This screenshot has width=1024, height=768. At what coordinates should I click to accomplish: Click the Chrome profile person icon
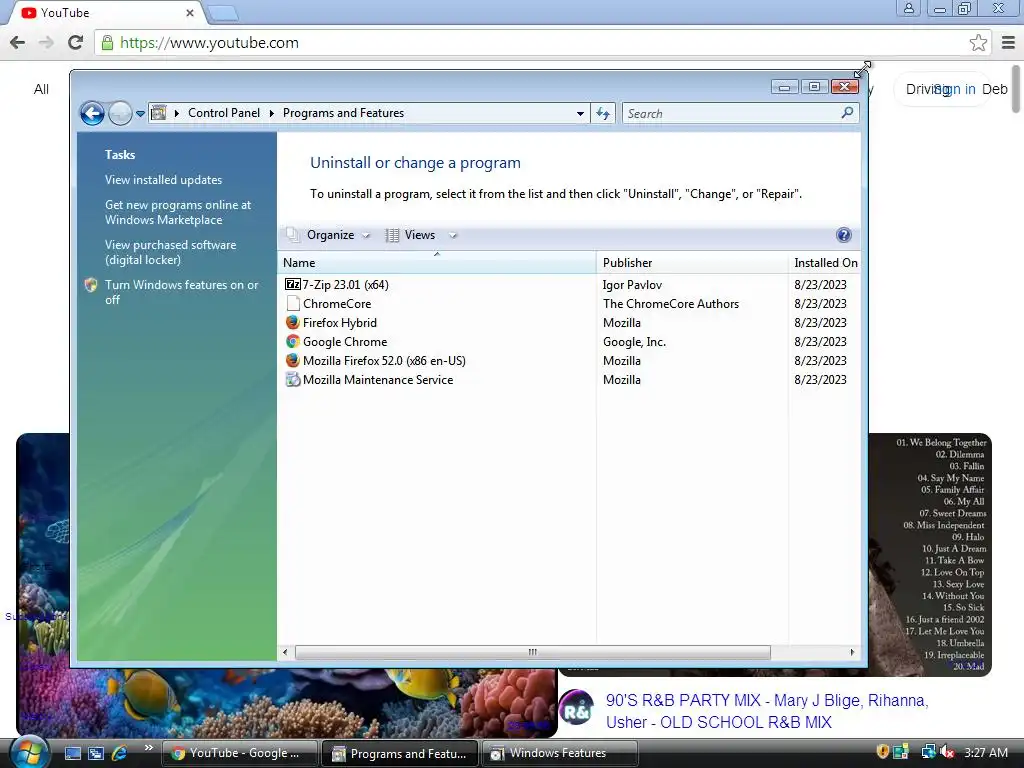(x=908, y=8)
